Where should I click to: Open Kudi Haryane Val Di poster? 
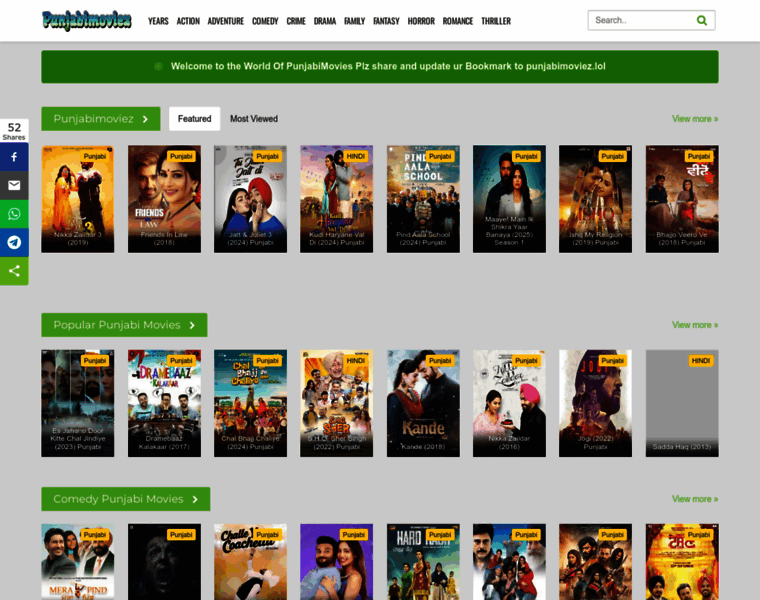(336, 199)
